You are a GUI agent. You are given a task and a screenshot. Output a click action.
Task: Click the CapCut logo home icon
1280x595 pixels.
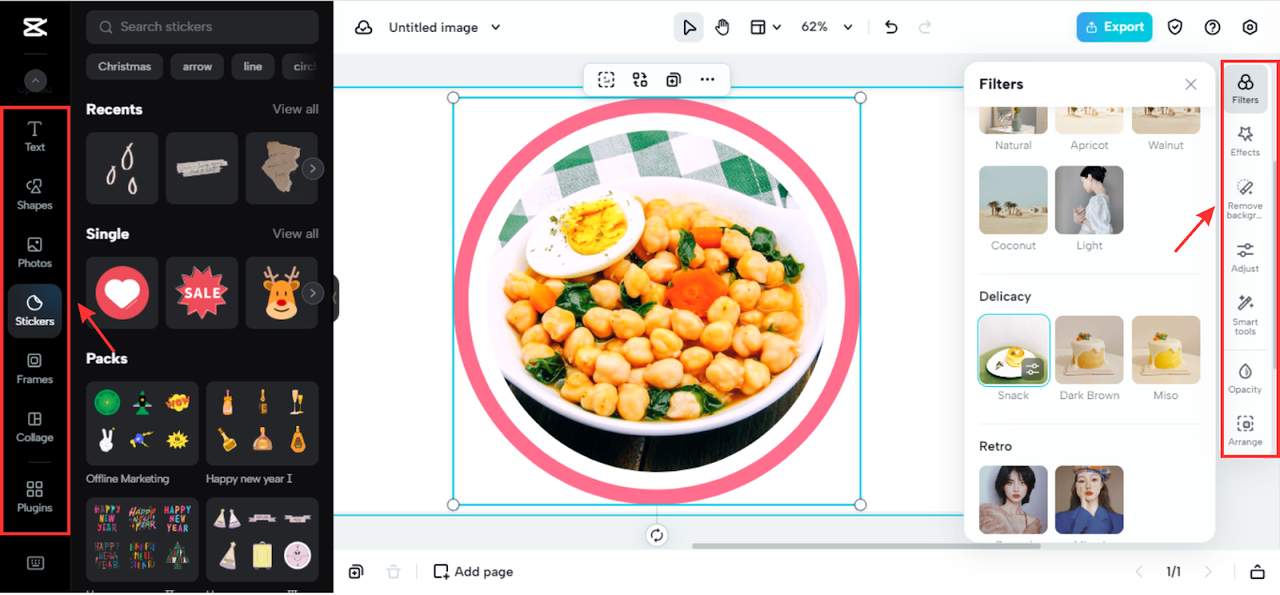pos(35,27)
